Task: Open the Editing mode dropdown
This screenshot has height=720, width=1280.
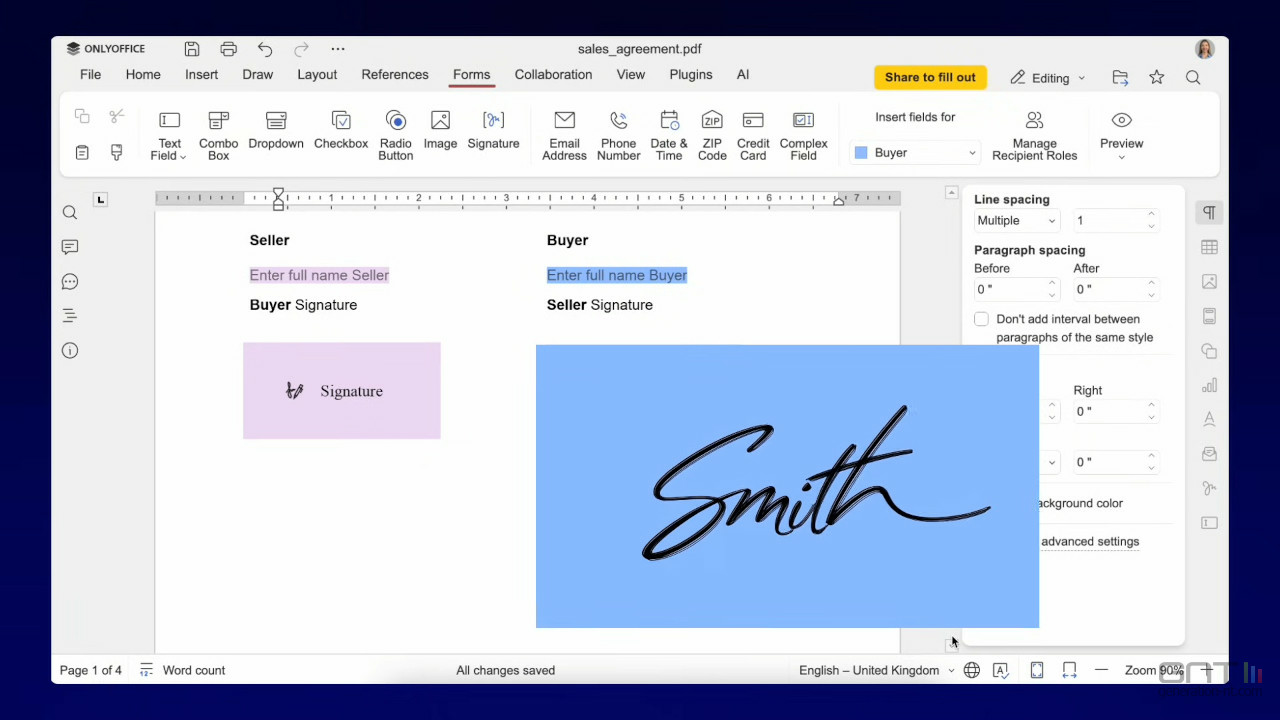Action: (1047, 78)
